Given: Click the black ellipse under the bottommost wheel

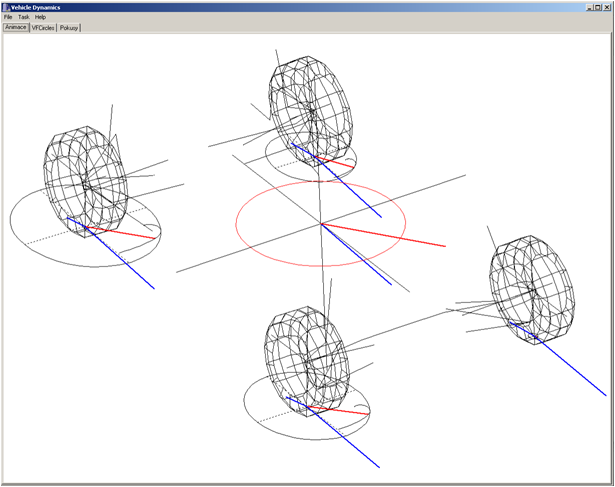Looking at the screenshot, I should pos(255,418).
